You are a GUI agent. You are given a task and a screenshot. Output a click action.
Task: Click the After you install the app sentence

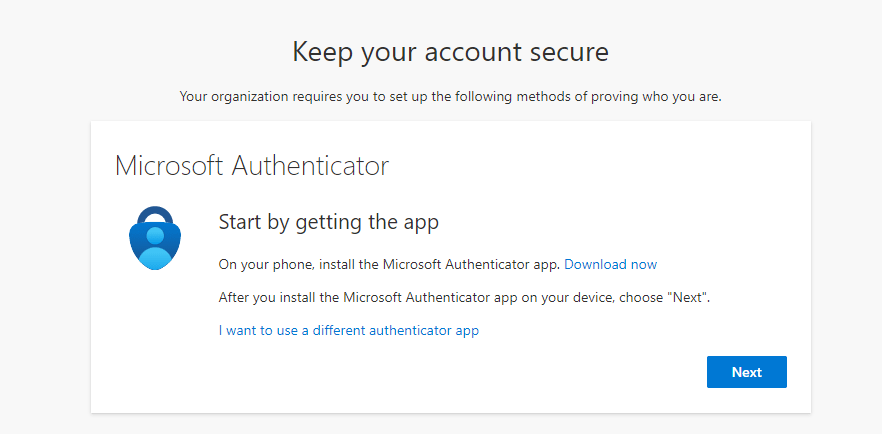tap(465, 297)
